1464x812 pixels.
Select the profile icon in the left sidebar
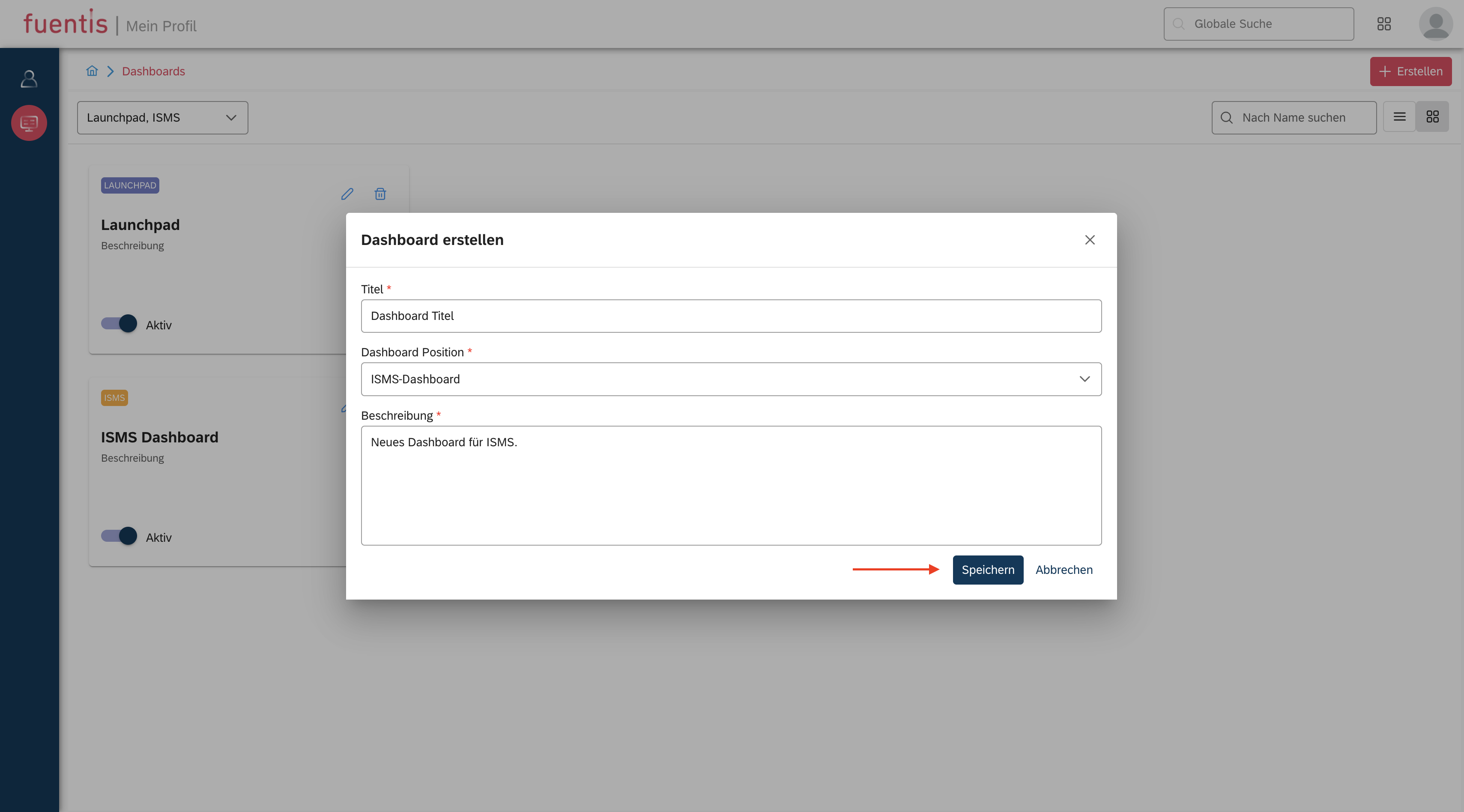pyautogui.click(x=28, y=78)
